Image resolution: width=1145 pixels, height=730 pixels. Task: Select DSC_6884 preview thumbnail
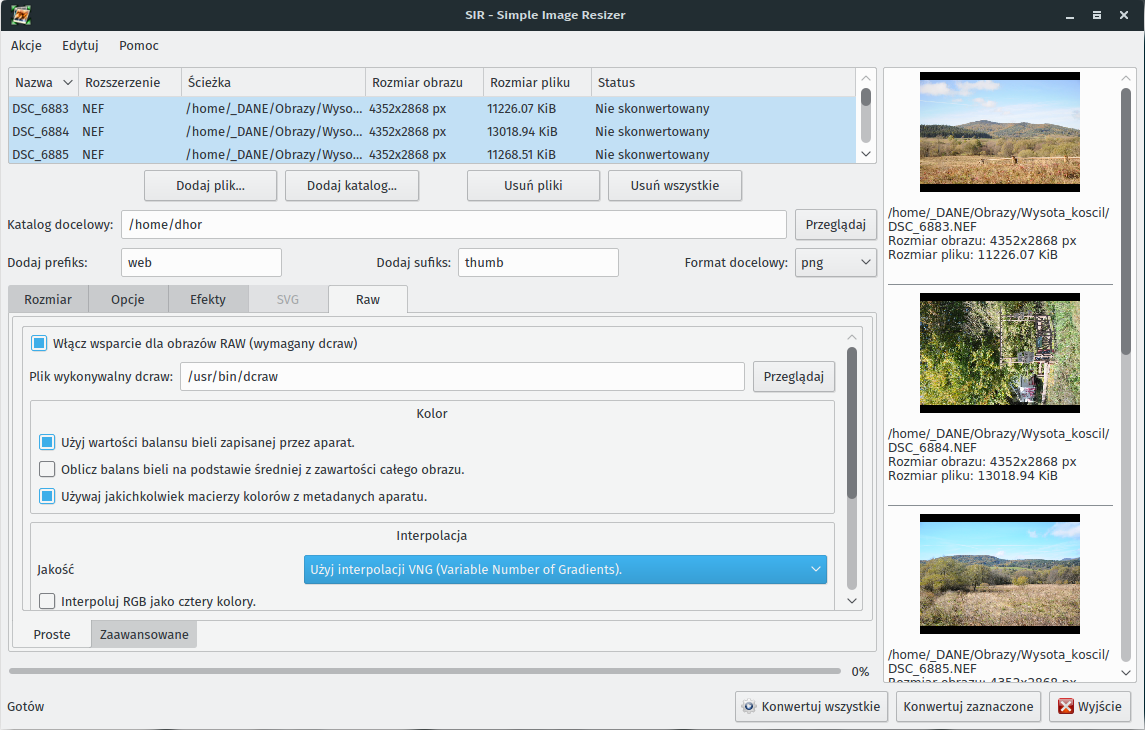(1000, 353)
